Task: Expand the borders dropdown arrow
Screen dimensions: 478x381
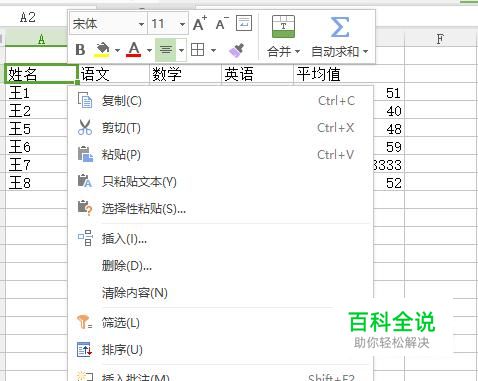Action: point(213,51)
